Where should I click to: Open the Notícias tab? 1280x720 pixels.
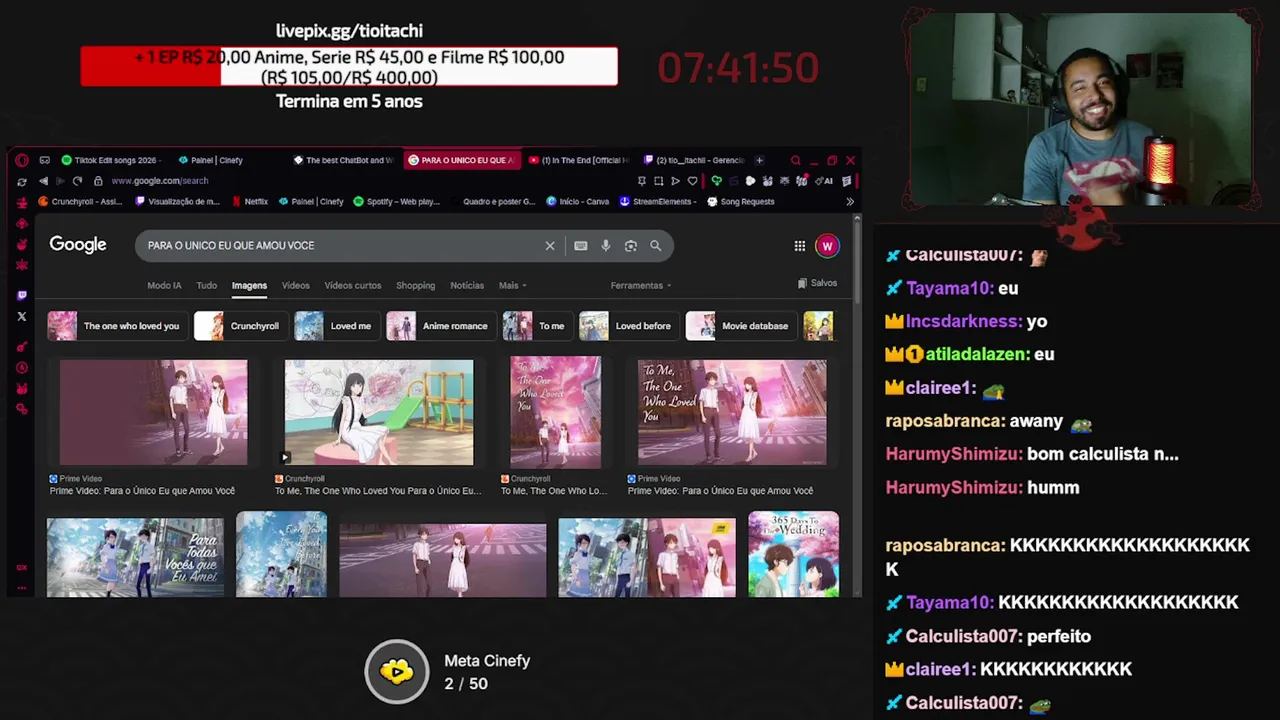click(467, 286)
